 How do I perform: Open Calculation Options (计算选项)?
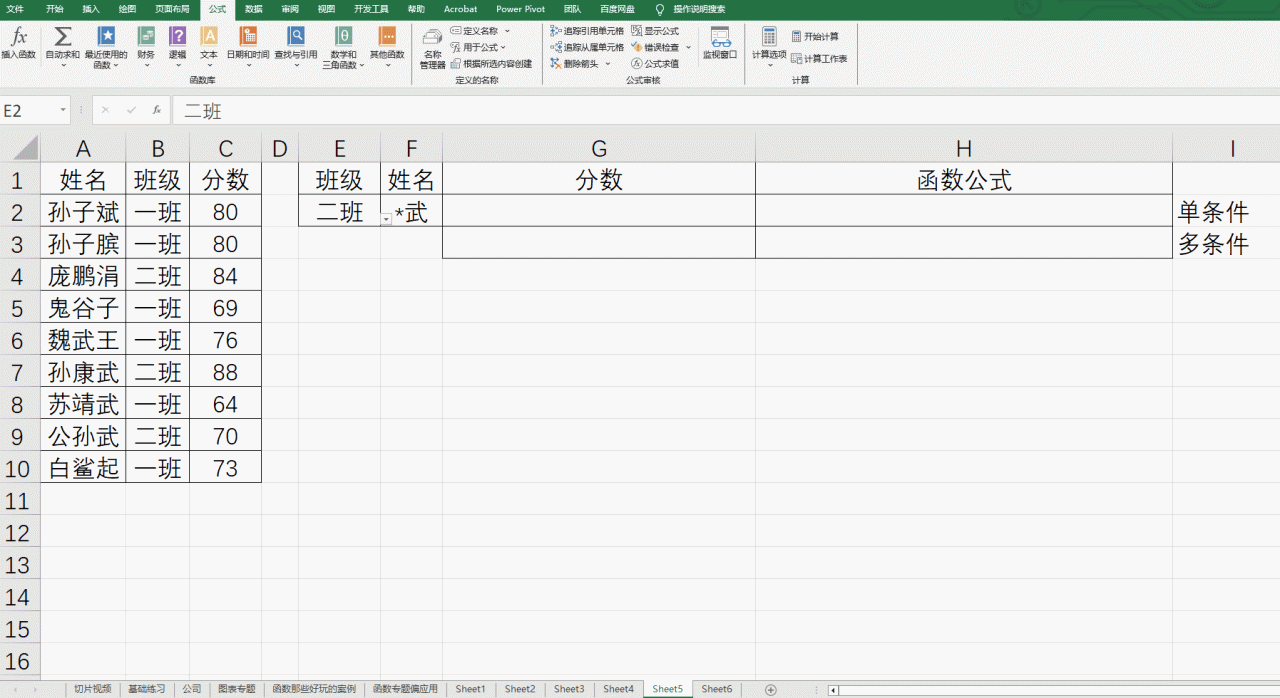[x=769, y=47]
